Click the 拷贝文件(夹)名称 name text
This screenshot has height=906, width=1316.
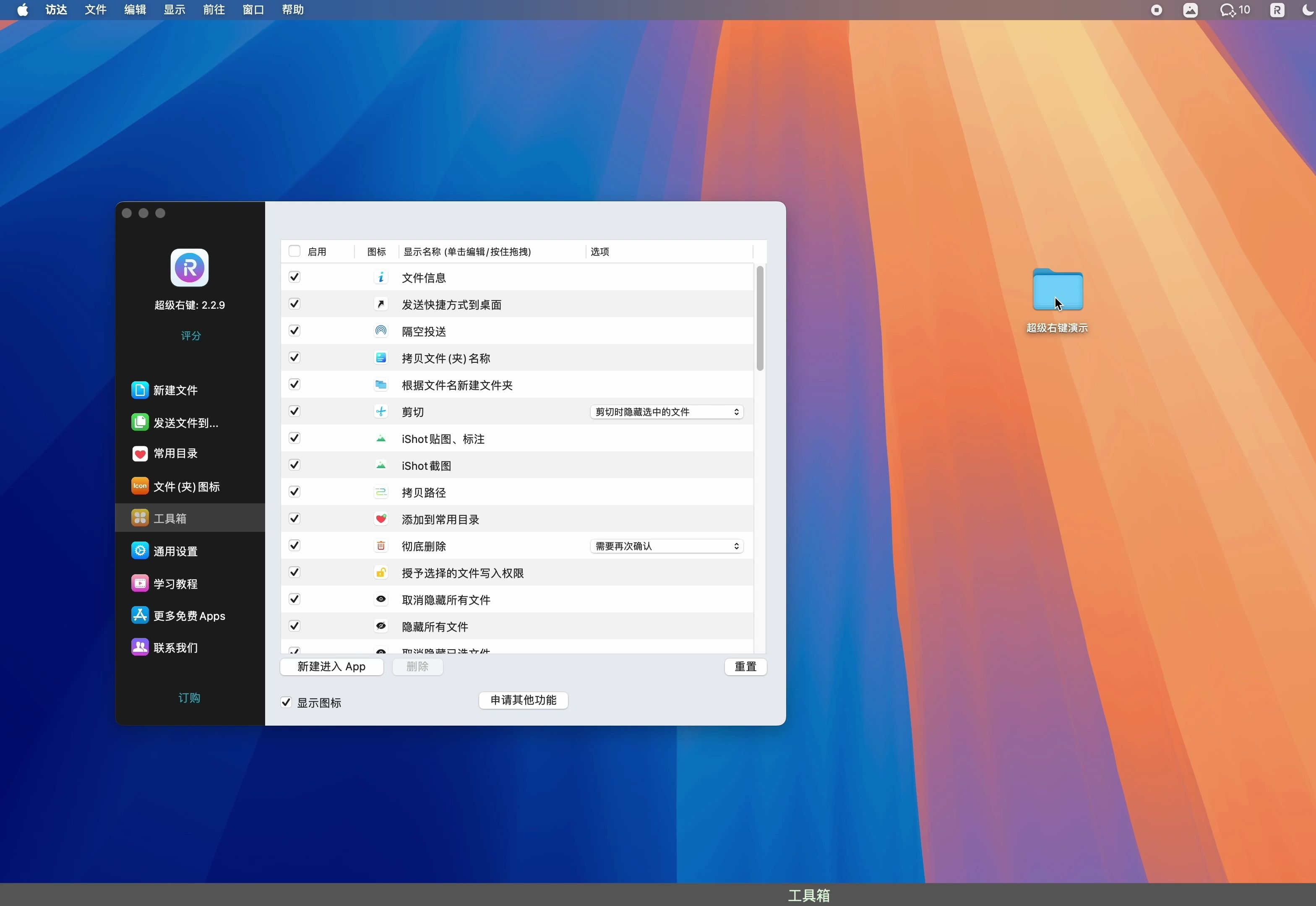pyautogui.click(x=446, y=358)
